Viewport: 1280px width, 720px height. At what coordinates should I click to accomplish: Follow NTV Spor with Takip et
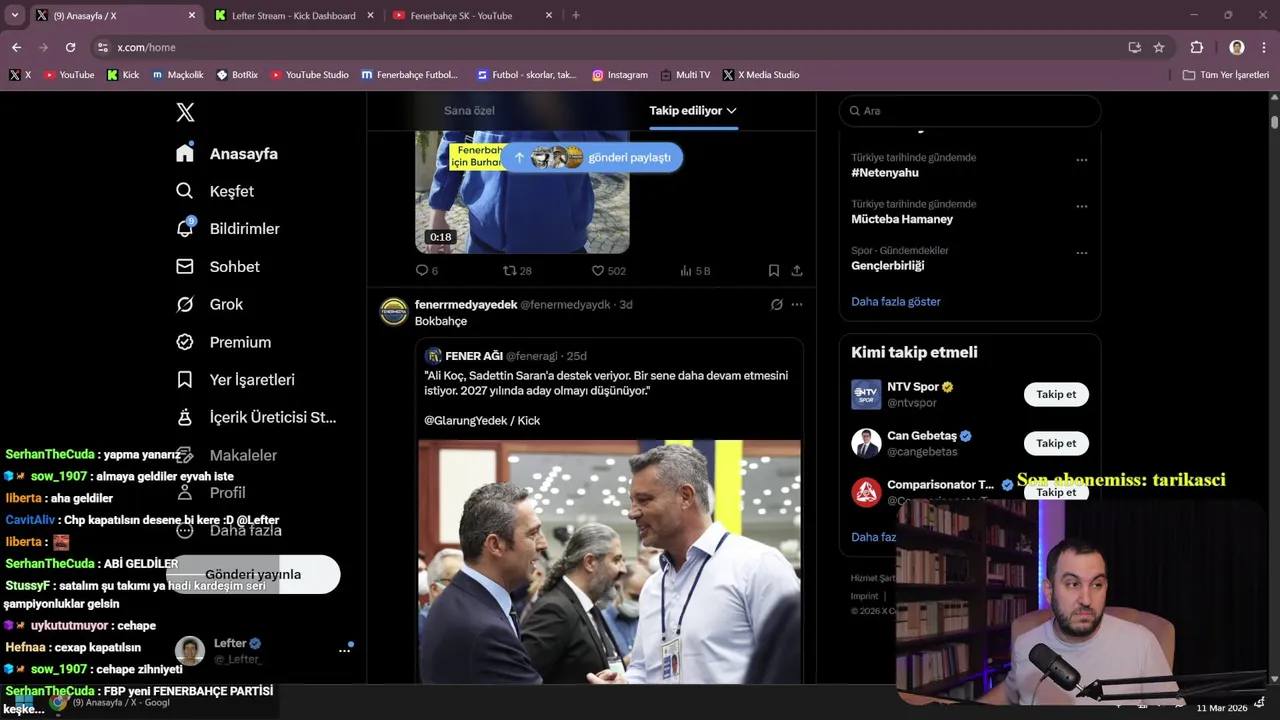point(1056,394)
